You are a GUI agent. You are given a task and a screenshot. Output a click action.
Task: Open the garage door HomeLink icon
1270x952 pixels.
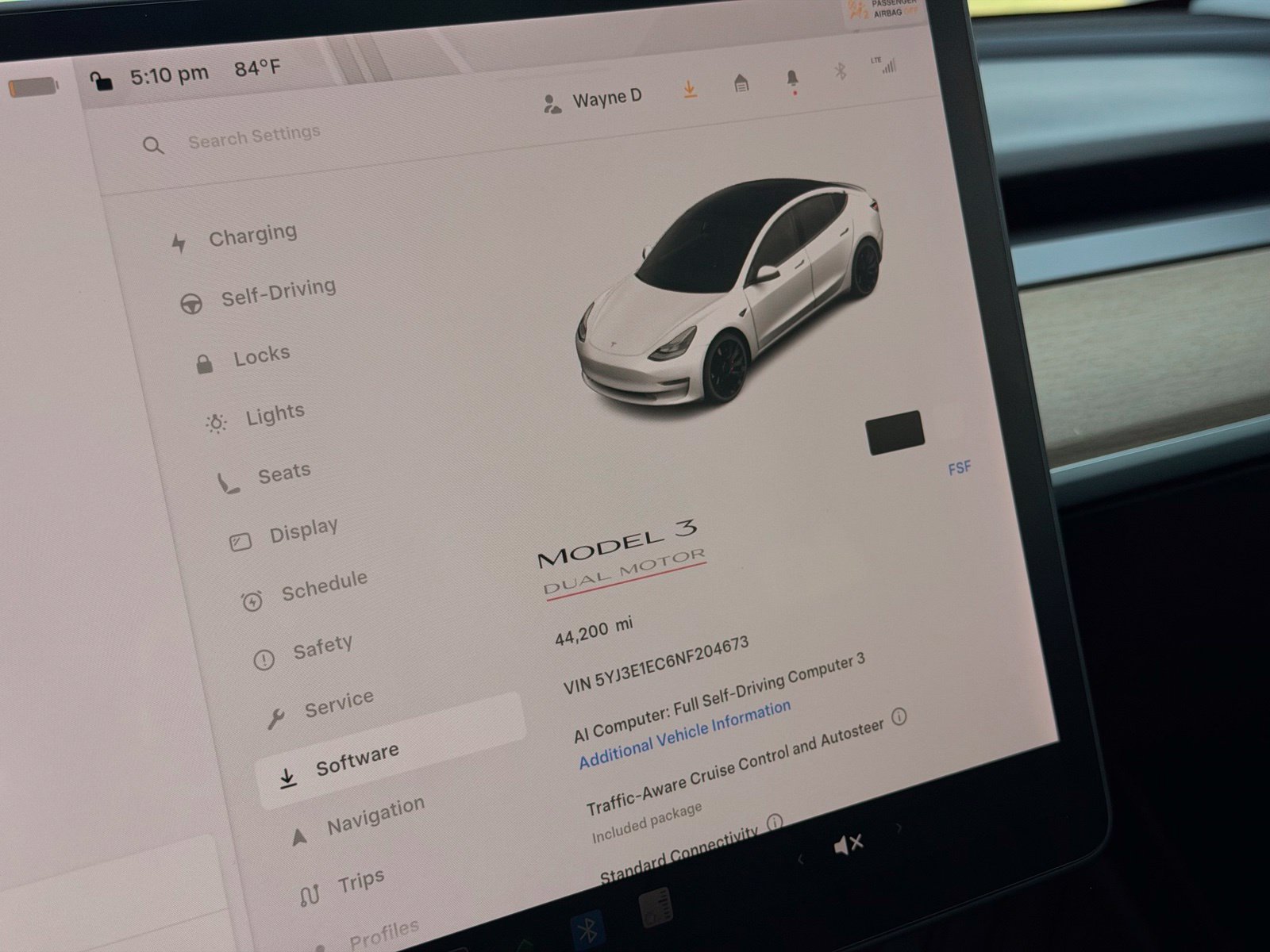(x=741, y=83)
